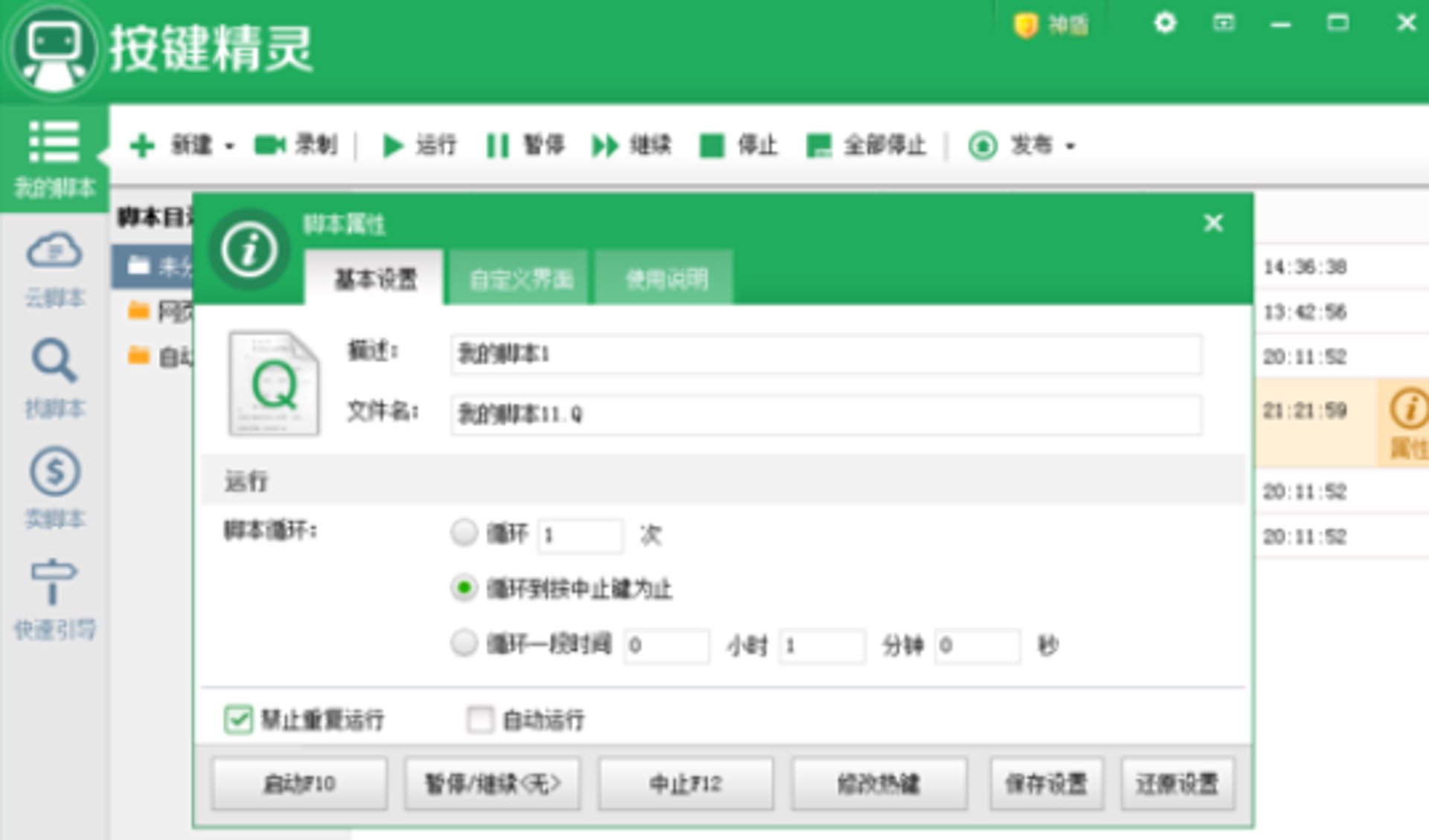Image resolution: width=1429 pixels, height=840 pixels.
Task: Click the title bar mini-mode icon
Action: 1224,23
